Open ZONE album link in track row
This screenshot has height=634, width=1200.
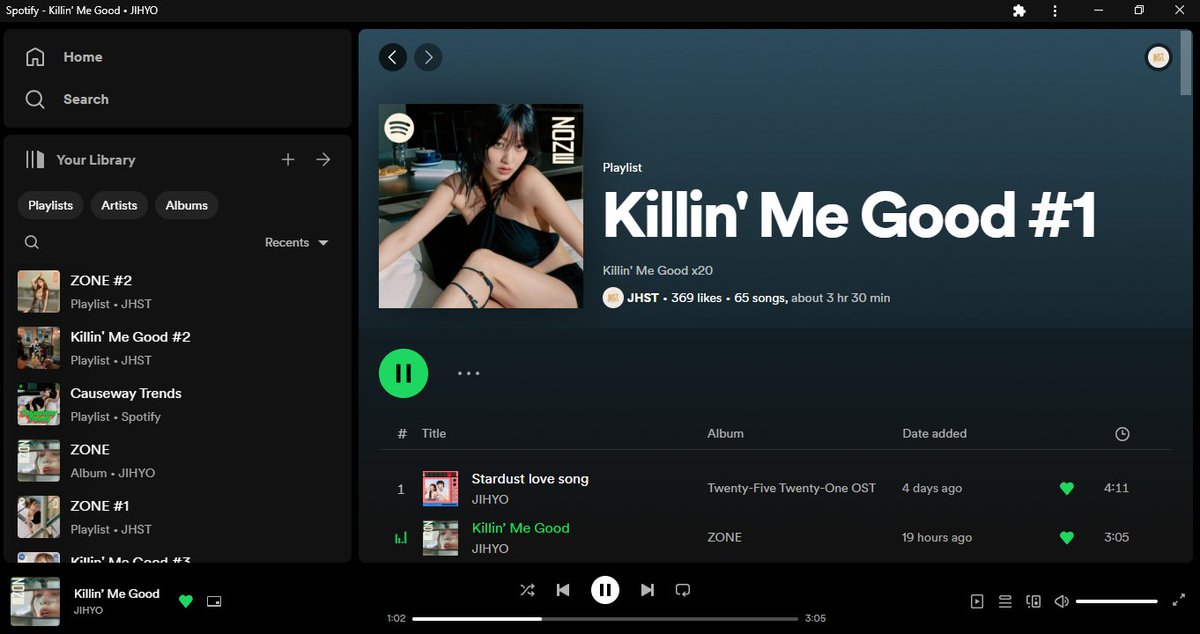coord(724,537)
